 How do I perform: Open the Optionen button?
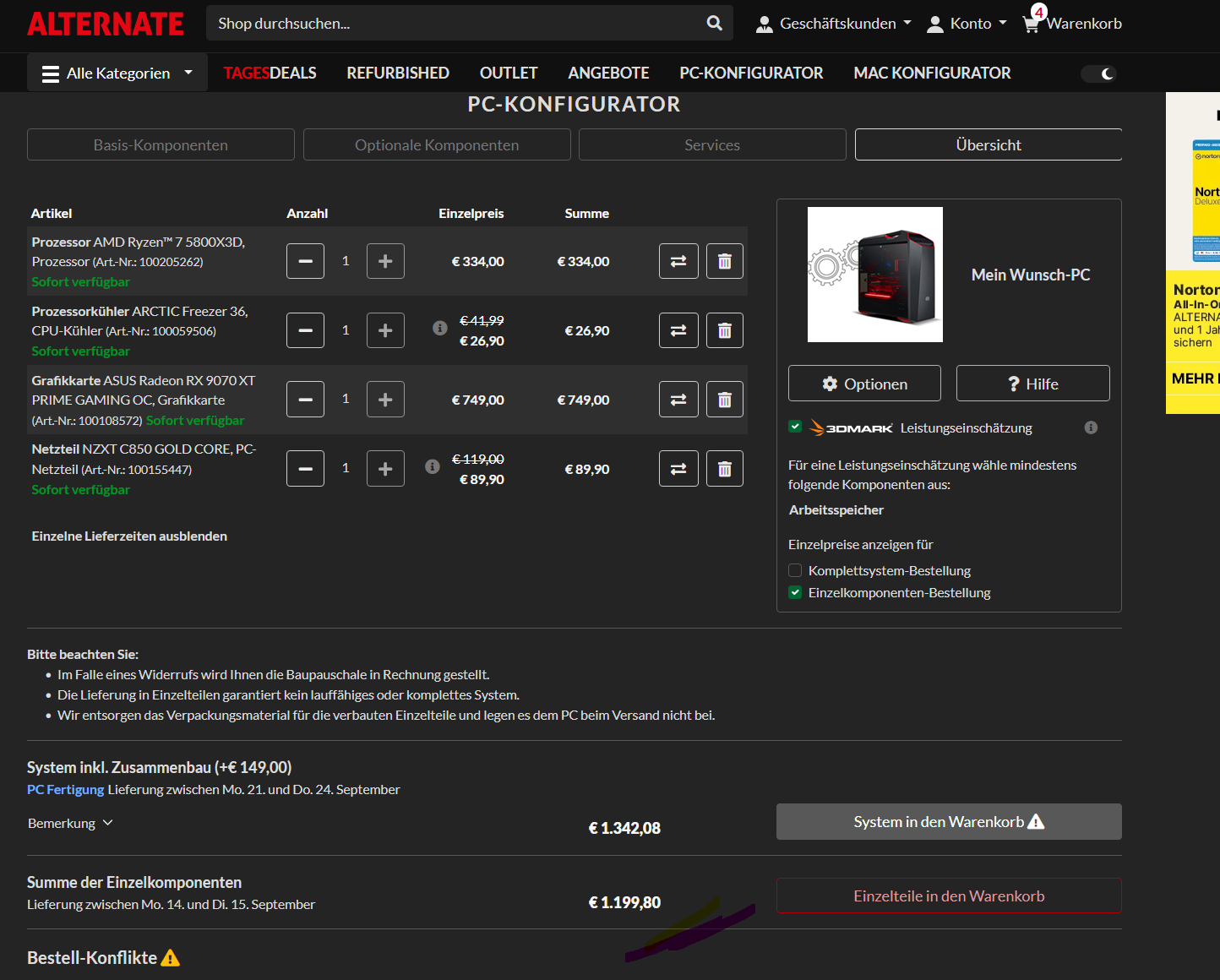(x=864, y=384)
